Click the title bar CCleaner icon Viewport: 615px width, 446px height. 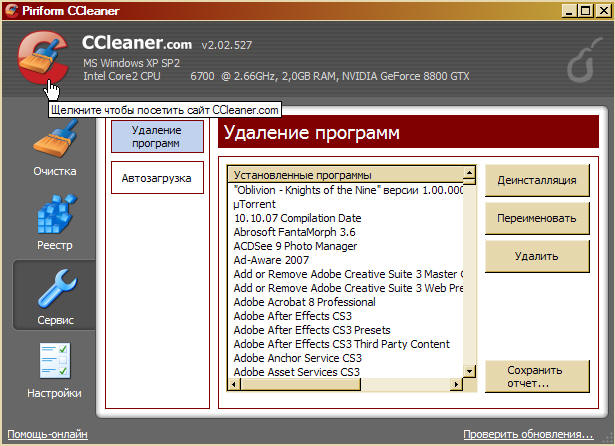pos(12,10)
